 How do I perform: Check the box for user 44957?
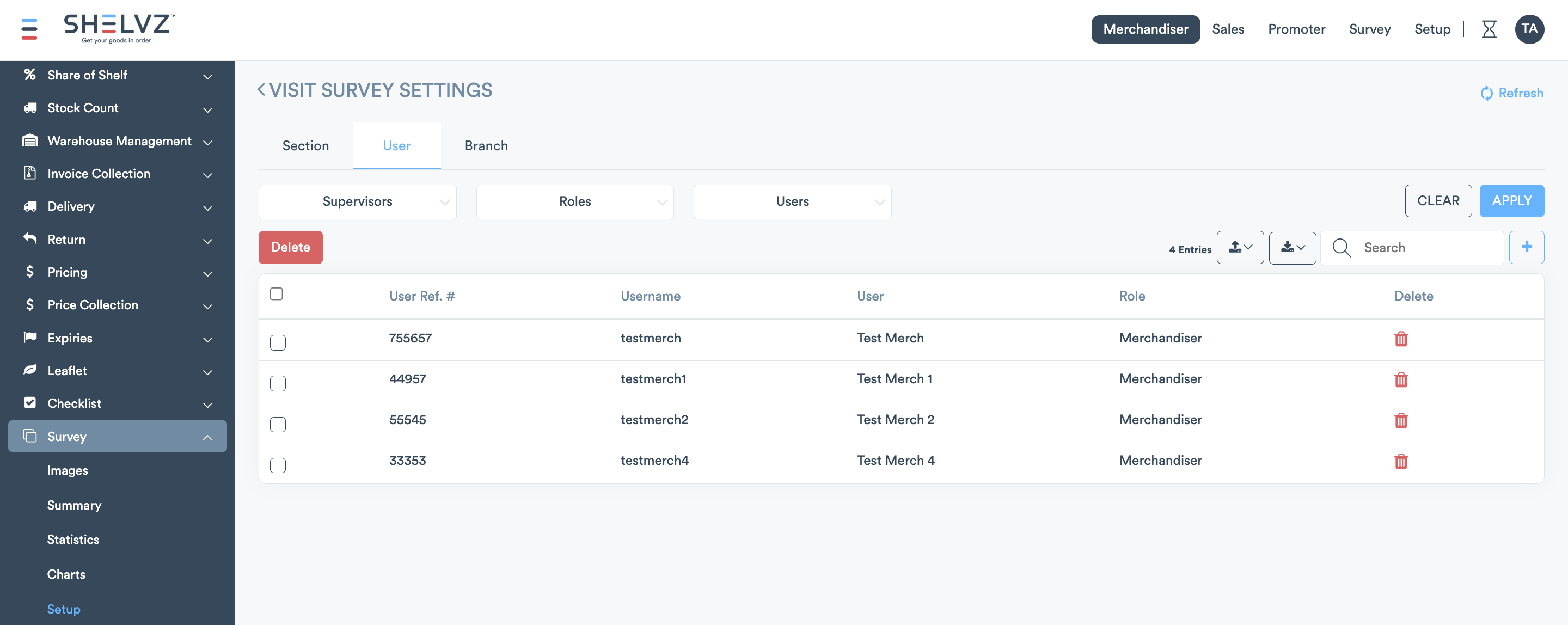[x=278, y=383]
